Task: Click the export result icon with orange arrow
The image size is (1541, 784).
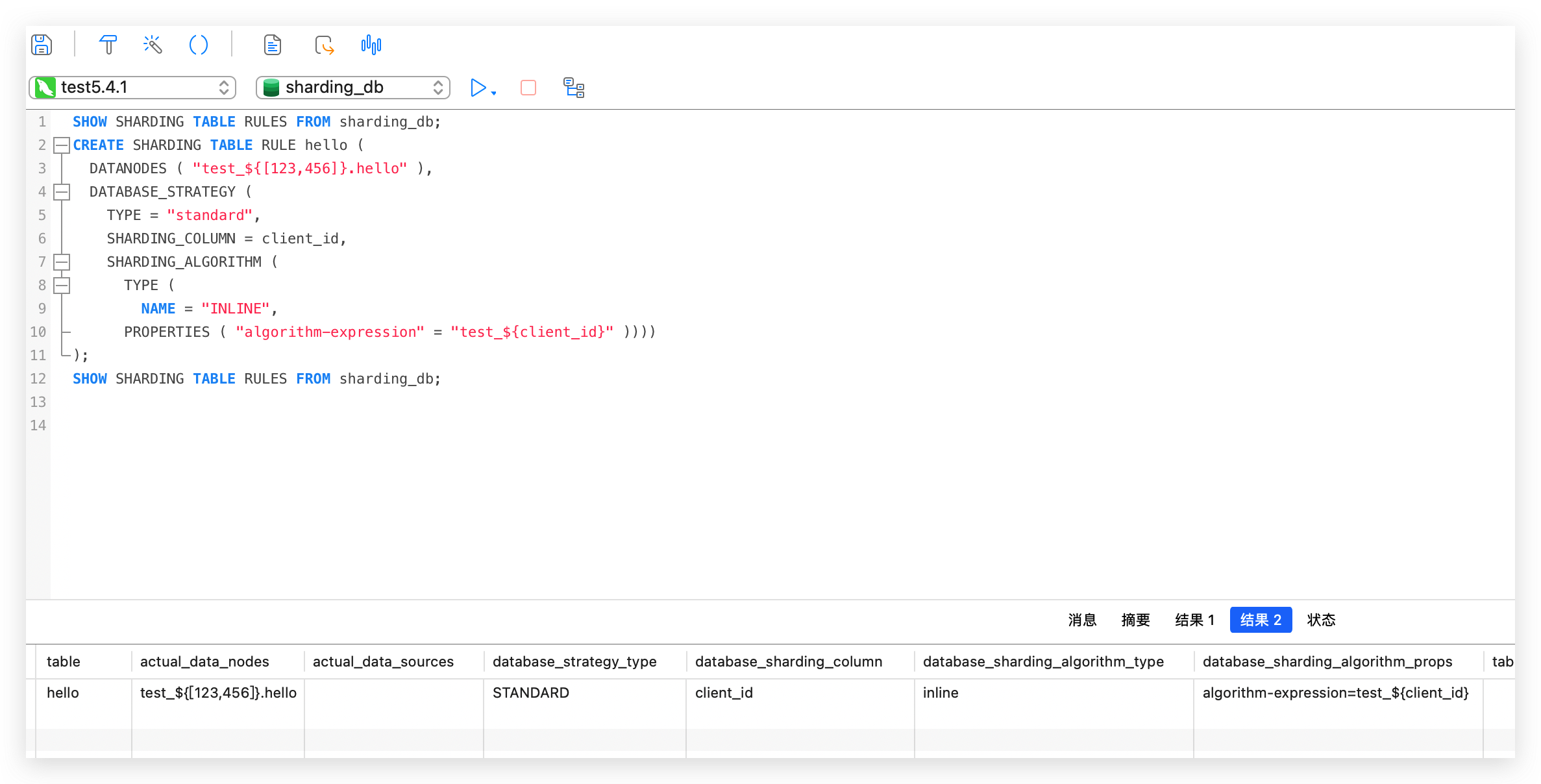Action: coord(323,45)
